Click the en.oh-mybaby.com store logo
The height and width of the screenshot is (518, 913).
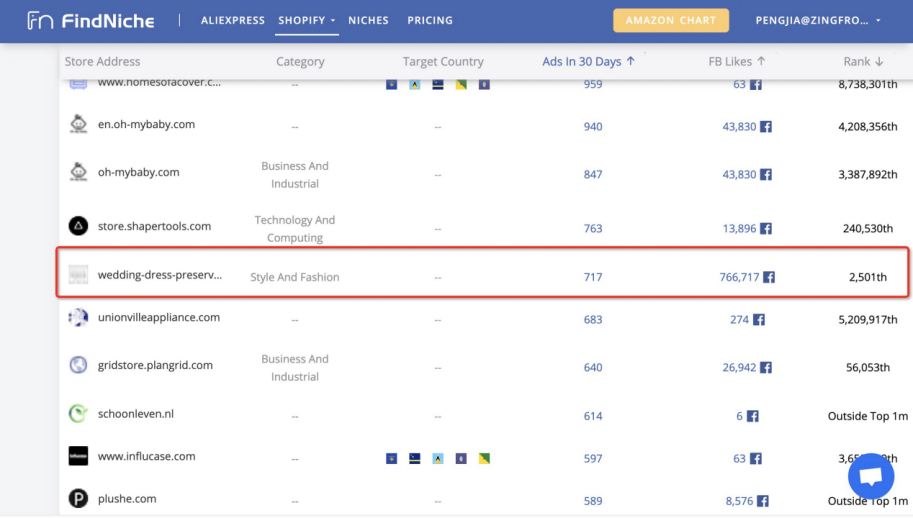(78, 124)
